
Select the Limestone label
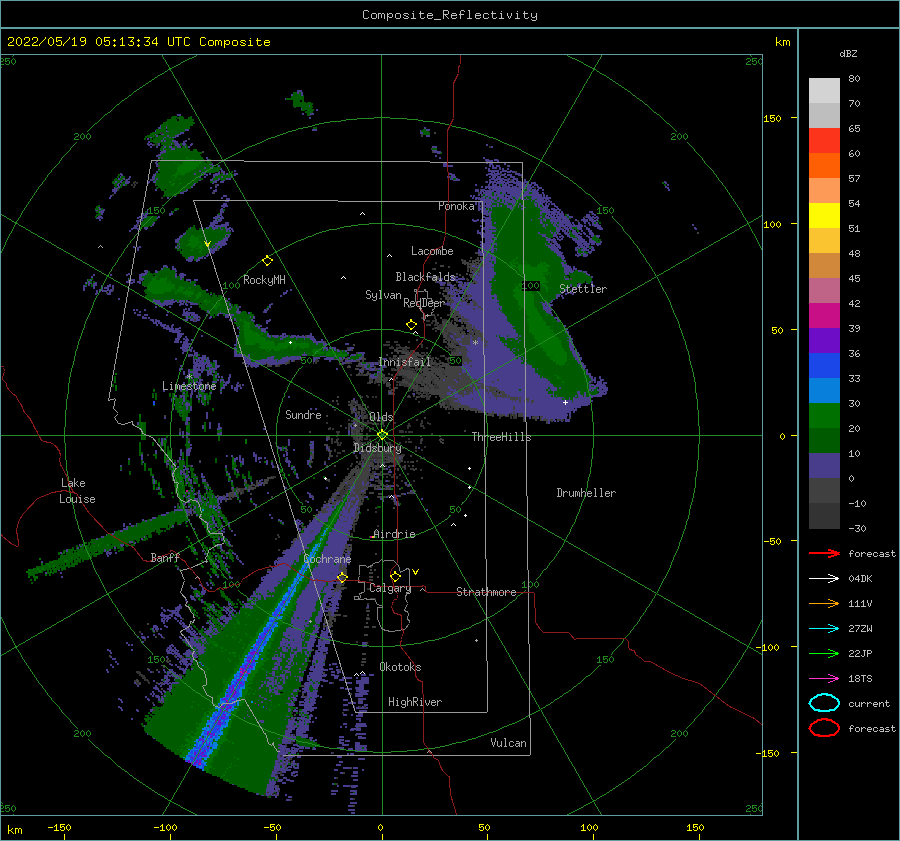click(189, 386)
